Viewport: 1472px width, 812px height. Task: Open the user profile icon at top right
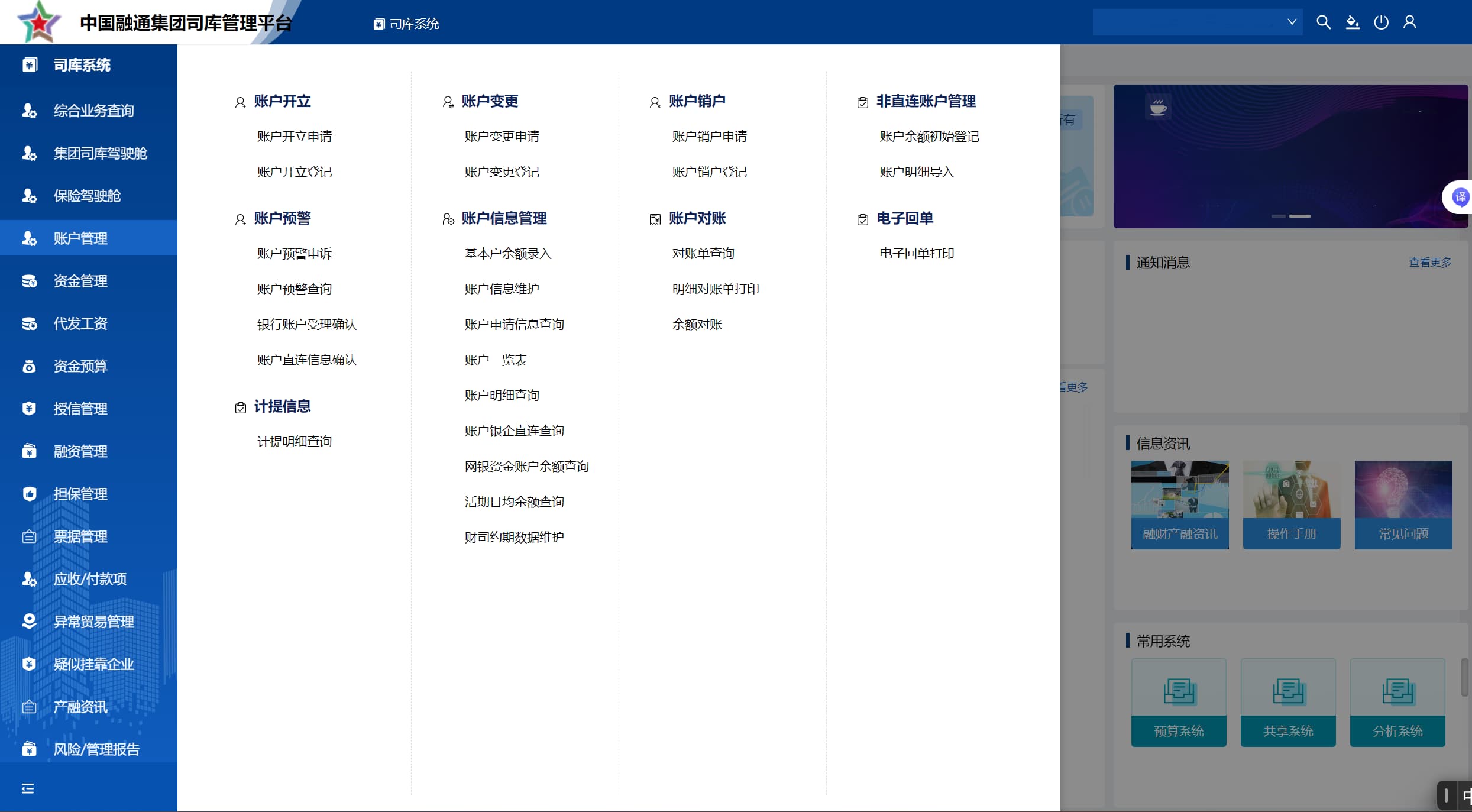[1410, 22]
